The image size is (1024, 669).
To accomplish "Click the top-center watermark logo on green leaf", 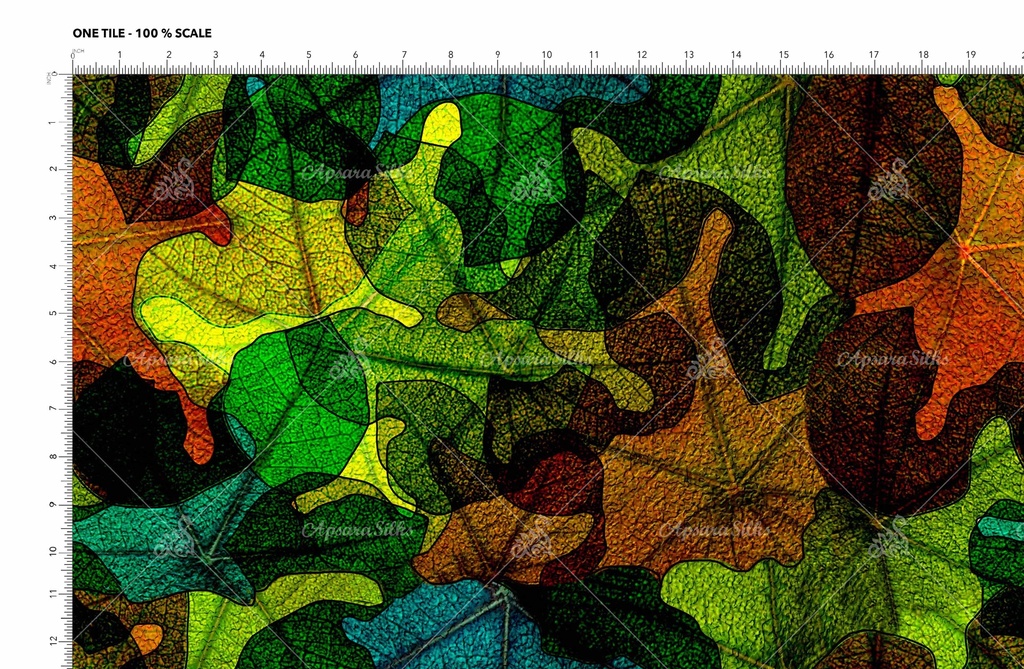I will (530, 180).
